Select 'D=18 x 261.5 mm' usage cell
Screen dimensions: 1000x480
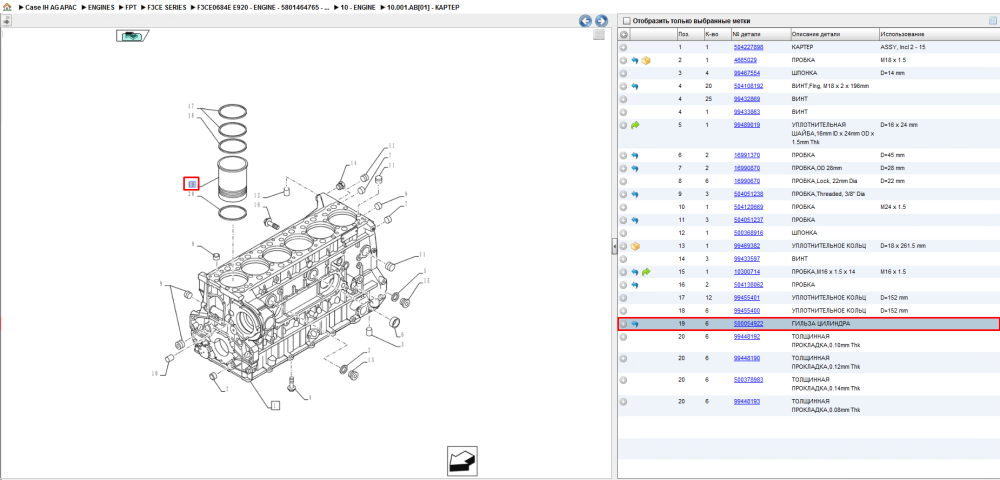click(x=902, y=246)
